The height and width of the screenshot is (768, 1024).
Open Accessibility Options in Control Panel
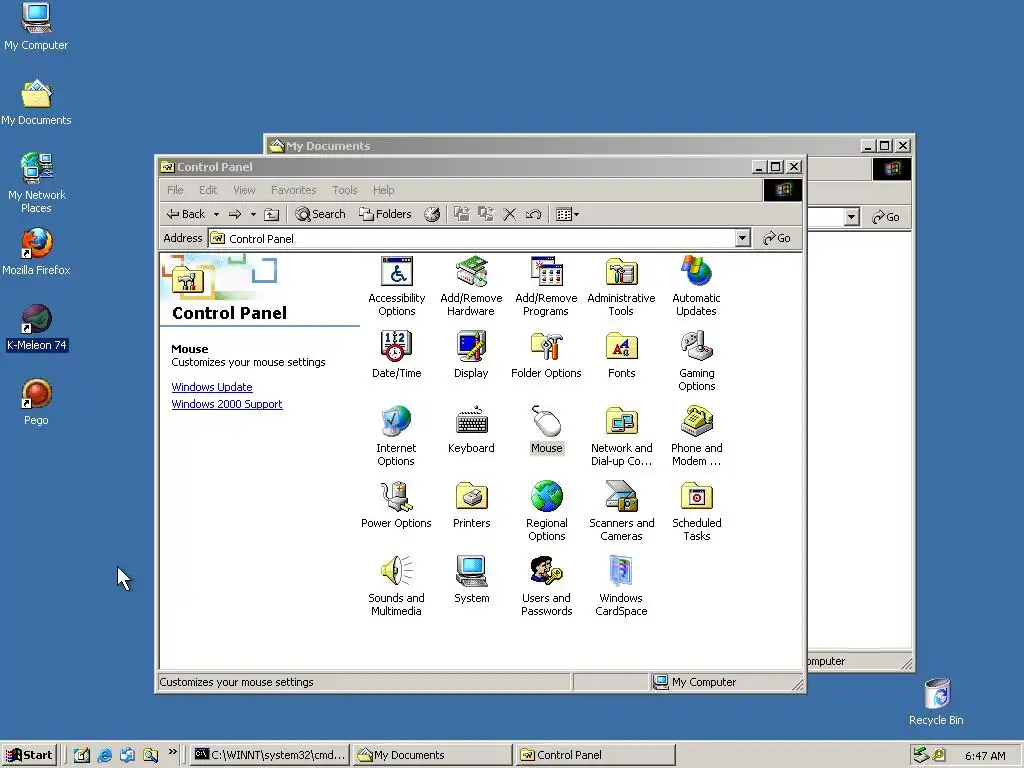[396, 286]
